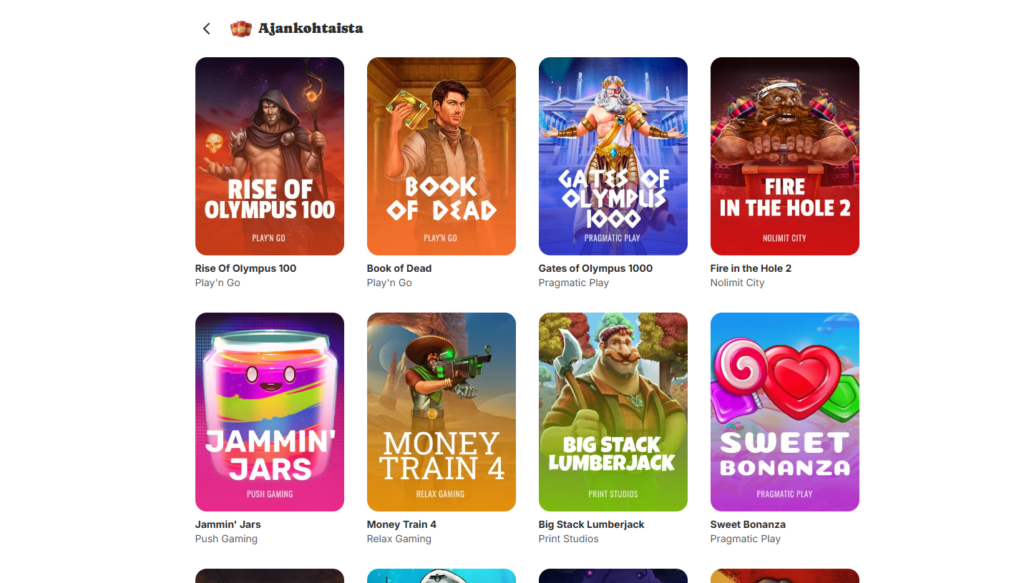Open the Big Stack Lumberjack title link

591,524
